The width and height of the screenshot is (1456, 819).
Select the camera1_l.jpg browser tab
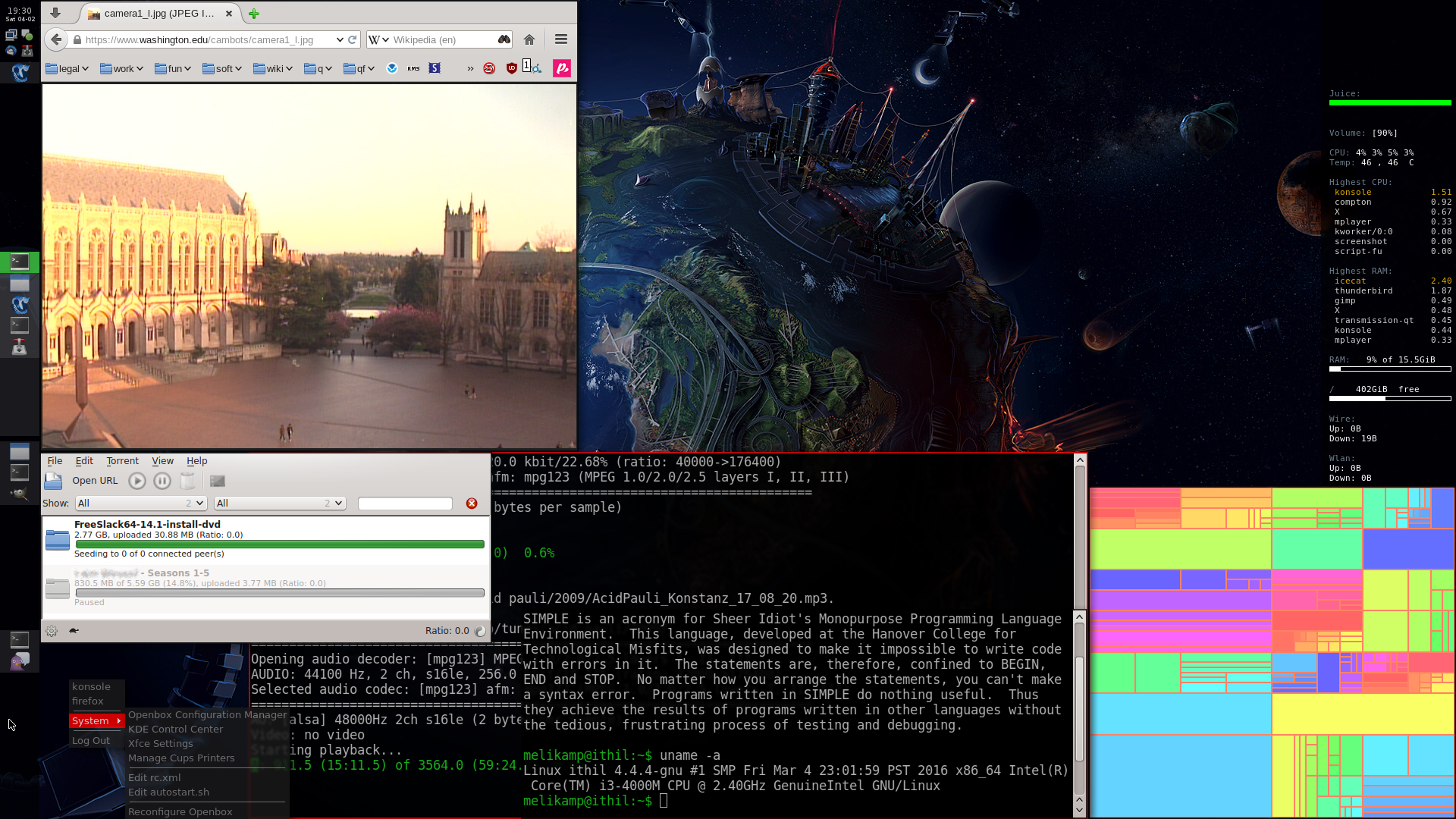(160, 14)
